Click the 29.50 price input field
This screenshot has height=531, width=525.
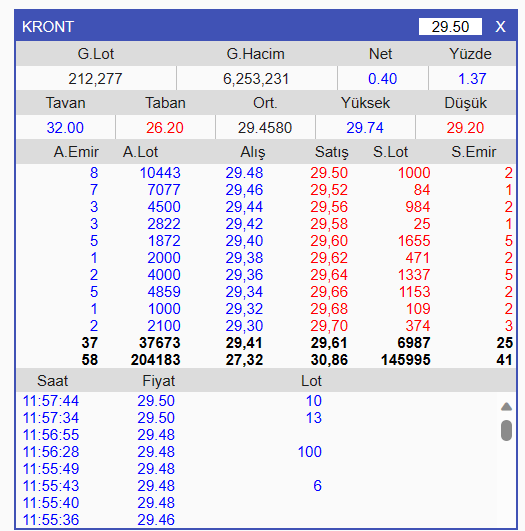[x=450, y=27]
